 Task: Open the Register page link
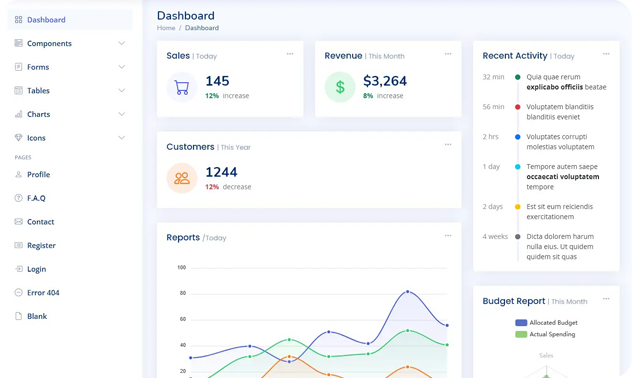pos(70,245)
